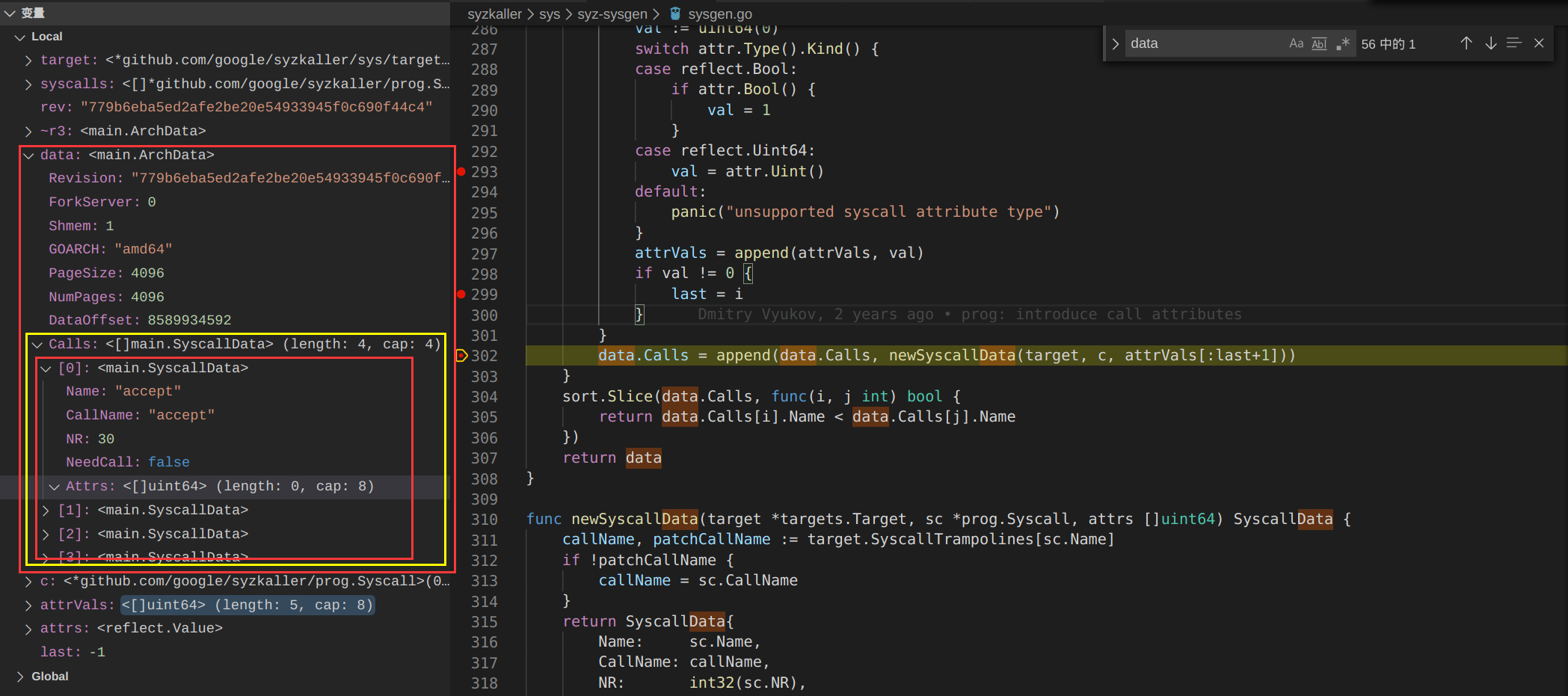Screen dimensions: 1568x696
Task: Remove the breakpoint on line 293
Action: pos(461,172)
